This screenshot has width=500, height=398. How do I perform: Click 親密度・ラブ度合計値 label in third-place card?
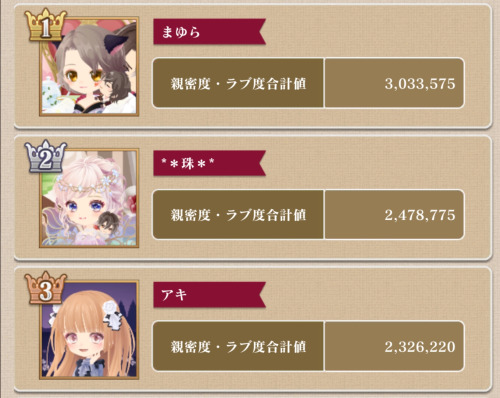(x=238, y=347)
